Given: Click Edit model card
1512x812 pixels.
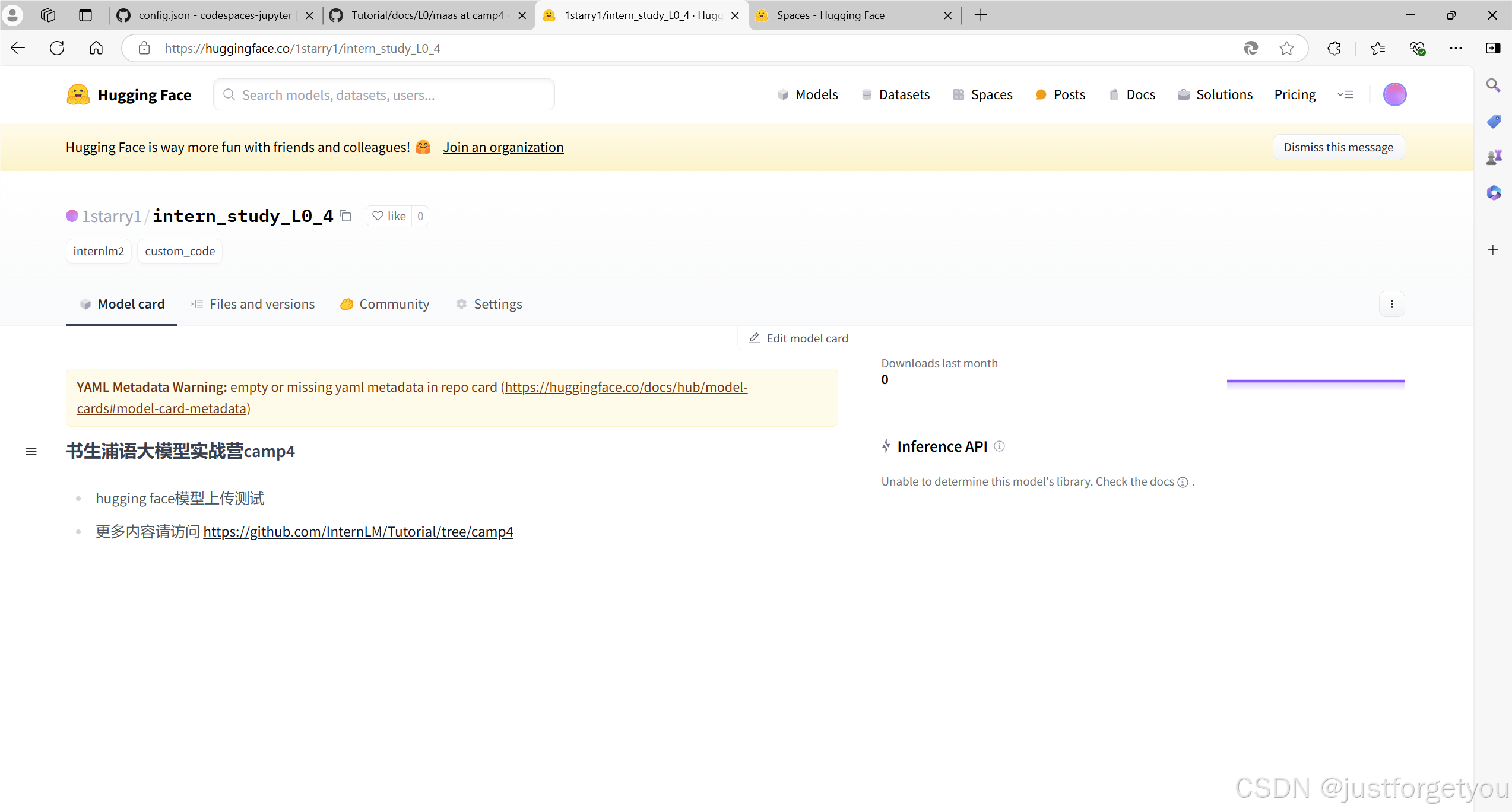Looking at the screenshot, I should click(x=798, y=338).
